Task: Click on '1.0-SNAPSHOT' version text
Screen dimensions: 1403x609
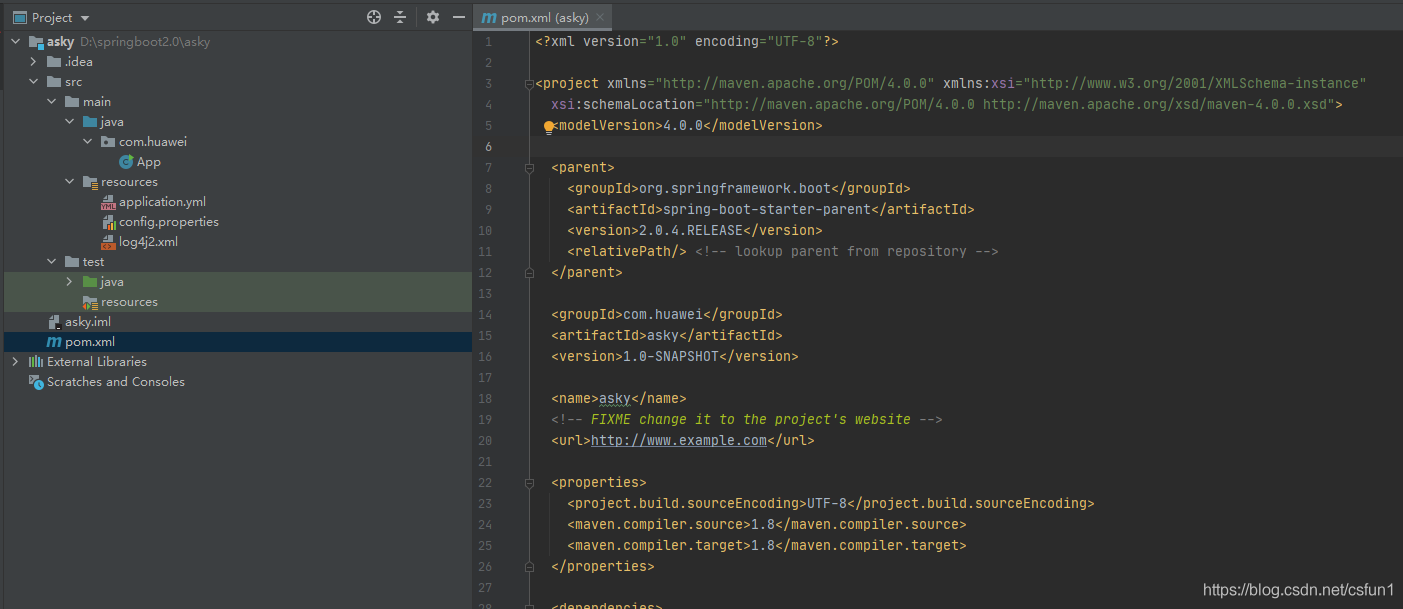Action: coord(671,356)
